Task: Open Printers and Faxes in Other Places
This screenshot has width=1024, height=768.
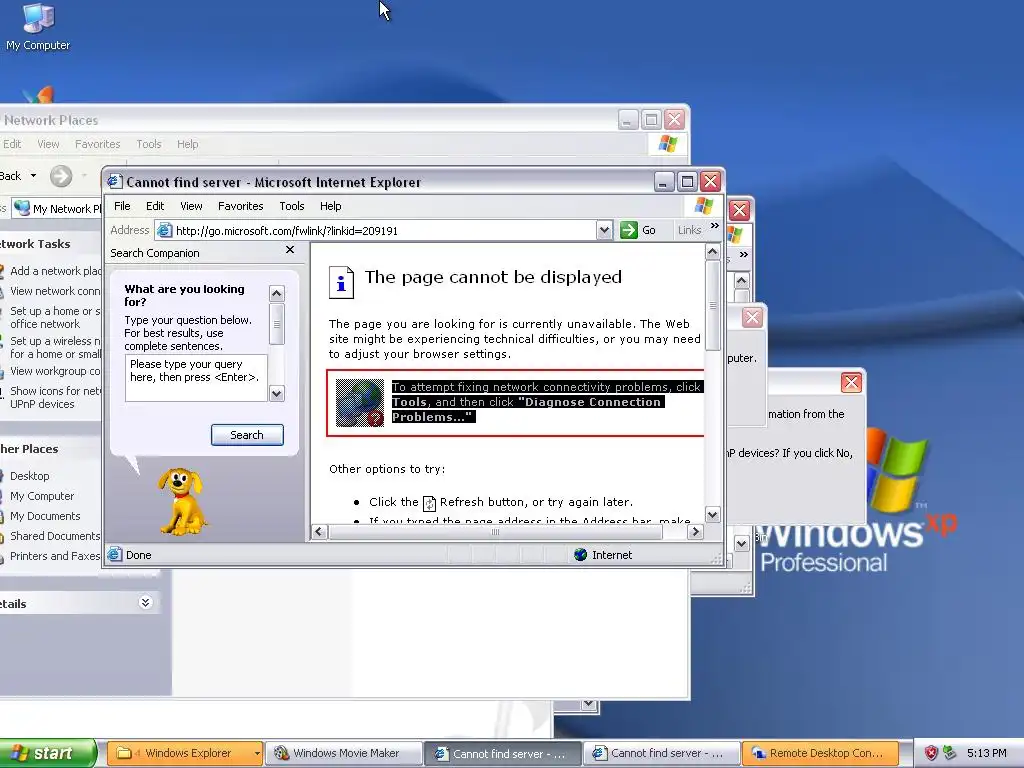Action: pyautogui.click(x=55, y=556)
